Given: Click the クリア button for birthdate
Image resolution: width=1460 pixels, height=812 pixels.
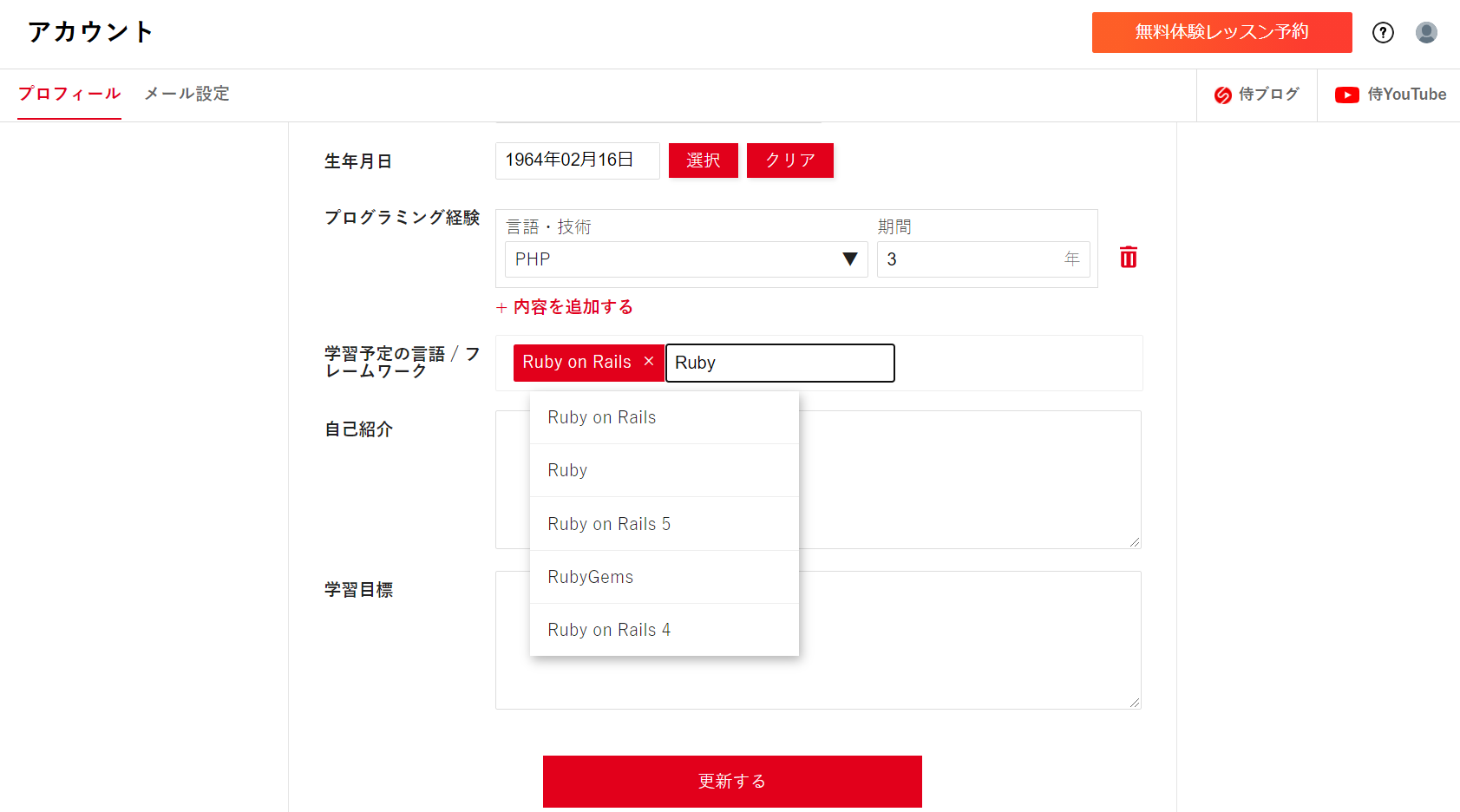Looking at the screenshot, I should point(789,160).
